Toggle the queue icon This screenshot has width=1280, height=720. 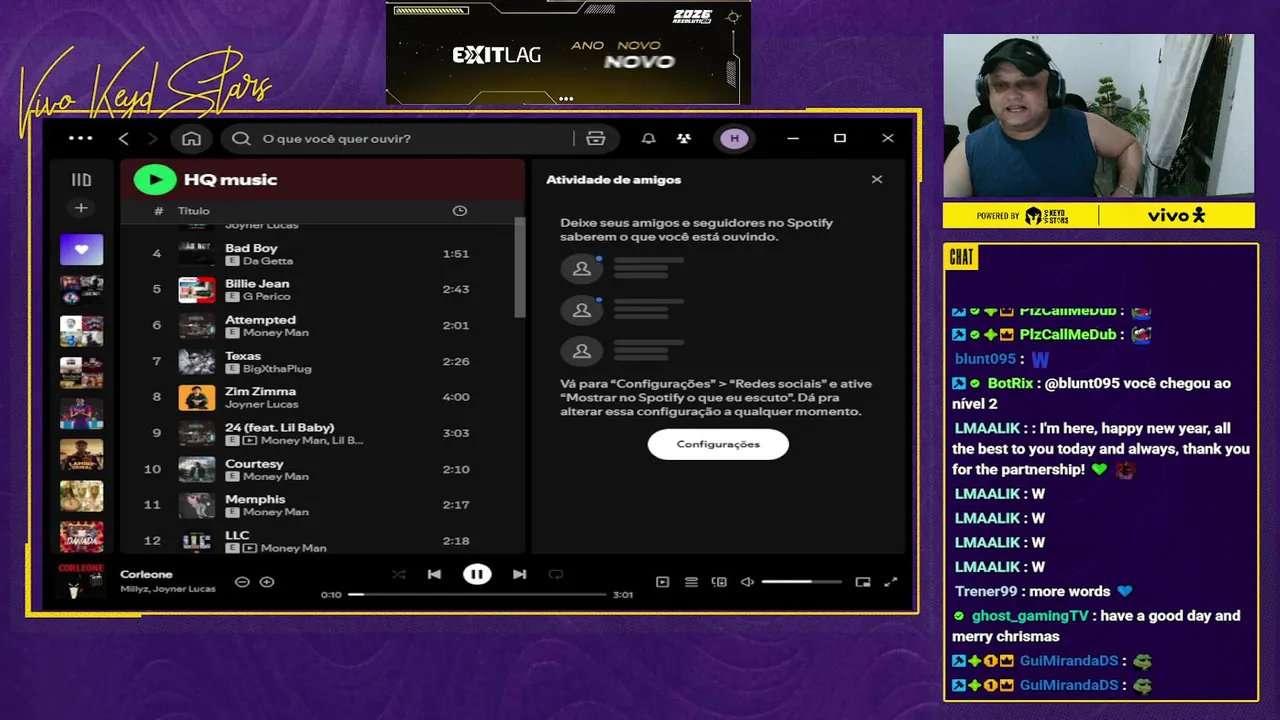[x=691, y=582]
